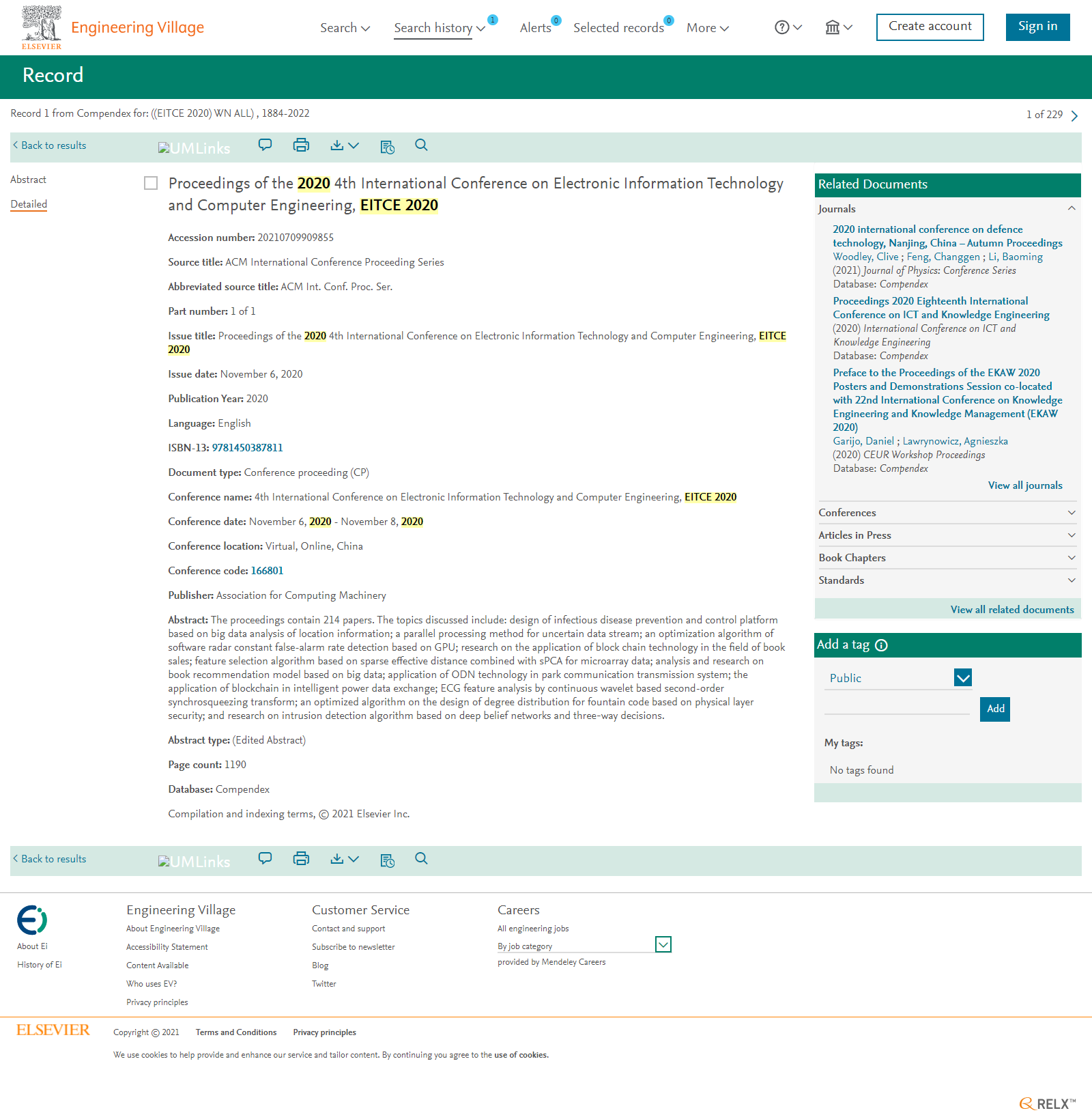
Task: Click author Woodley, Clive link
Action: 865,257
